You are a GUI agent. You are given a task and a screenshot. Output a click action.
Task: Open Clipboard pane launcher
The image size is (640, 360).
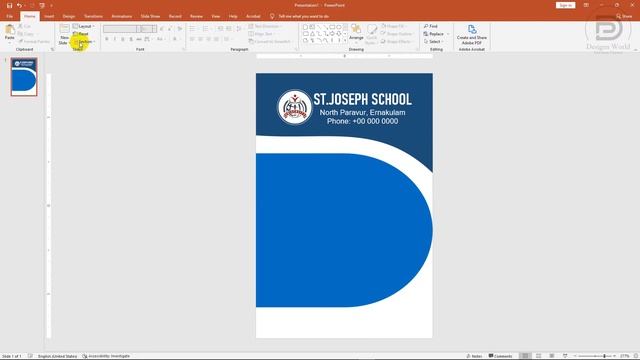(52, 49)
